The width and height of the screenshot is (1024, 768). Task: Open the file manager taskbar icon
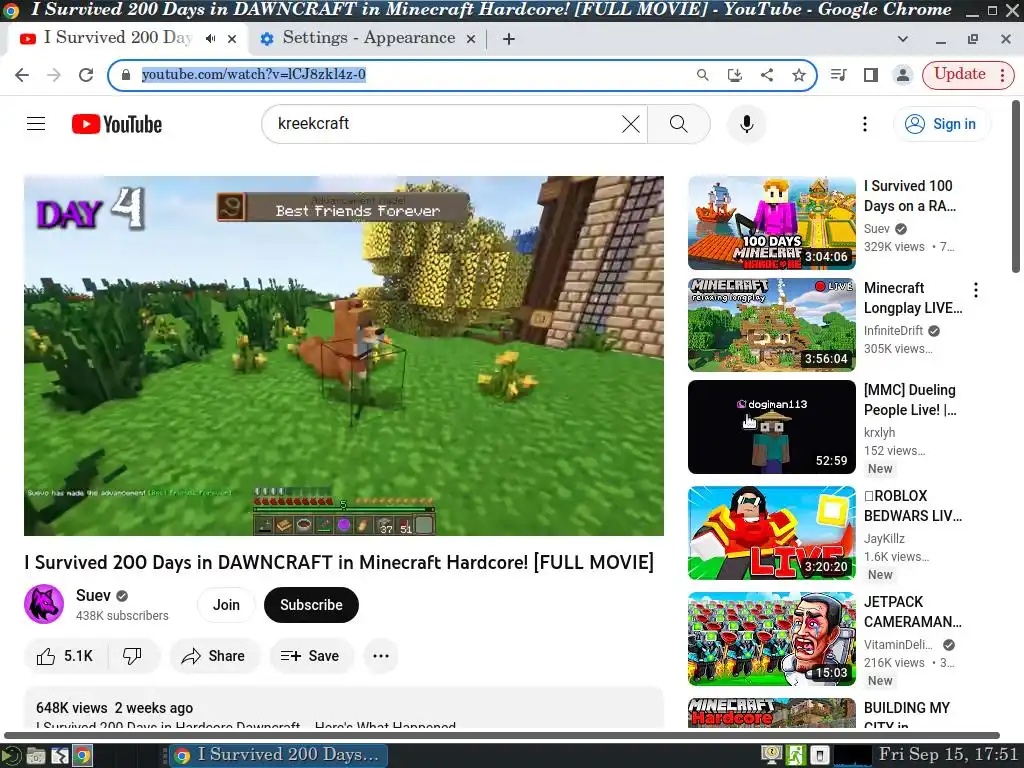coord(36,756)
